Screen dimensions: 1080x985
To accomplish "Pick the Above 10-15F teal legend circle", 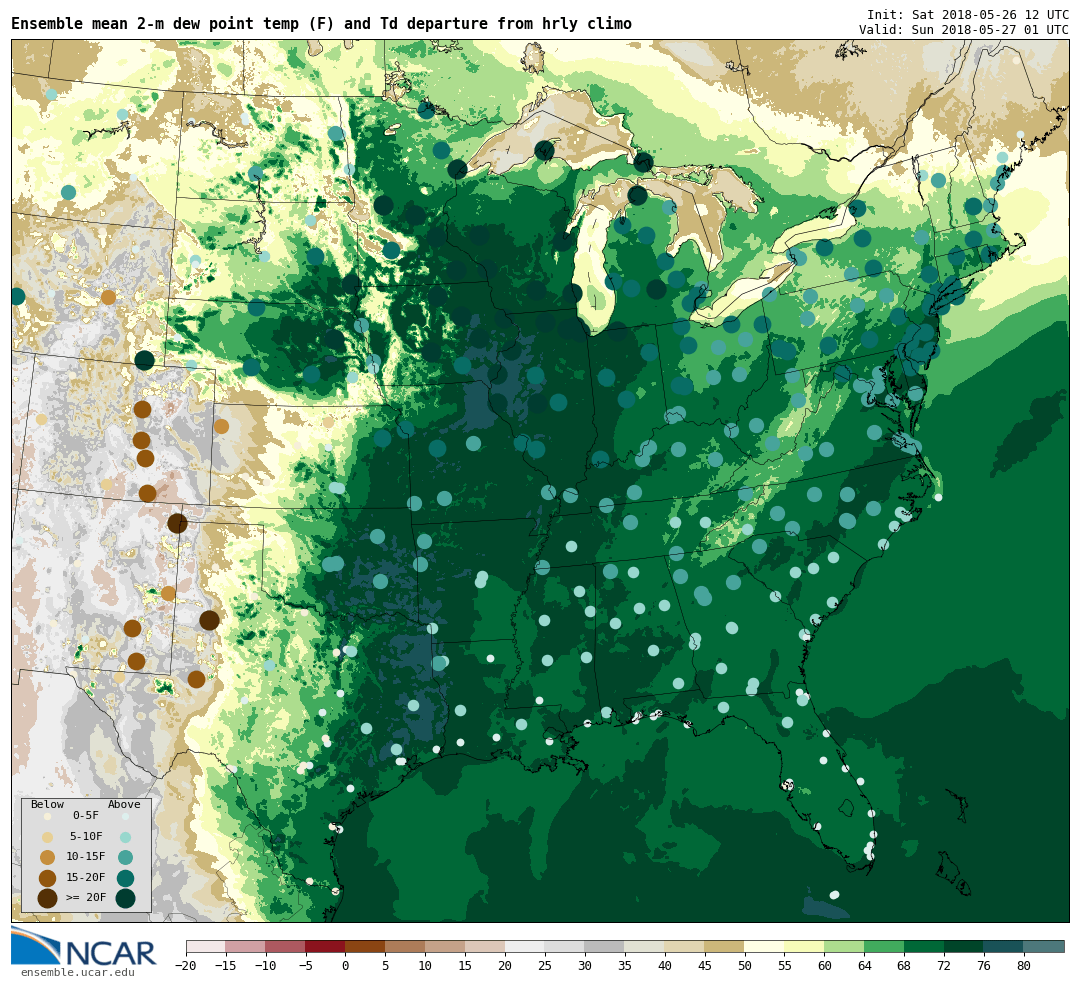I will tap(125, 858).
